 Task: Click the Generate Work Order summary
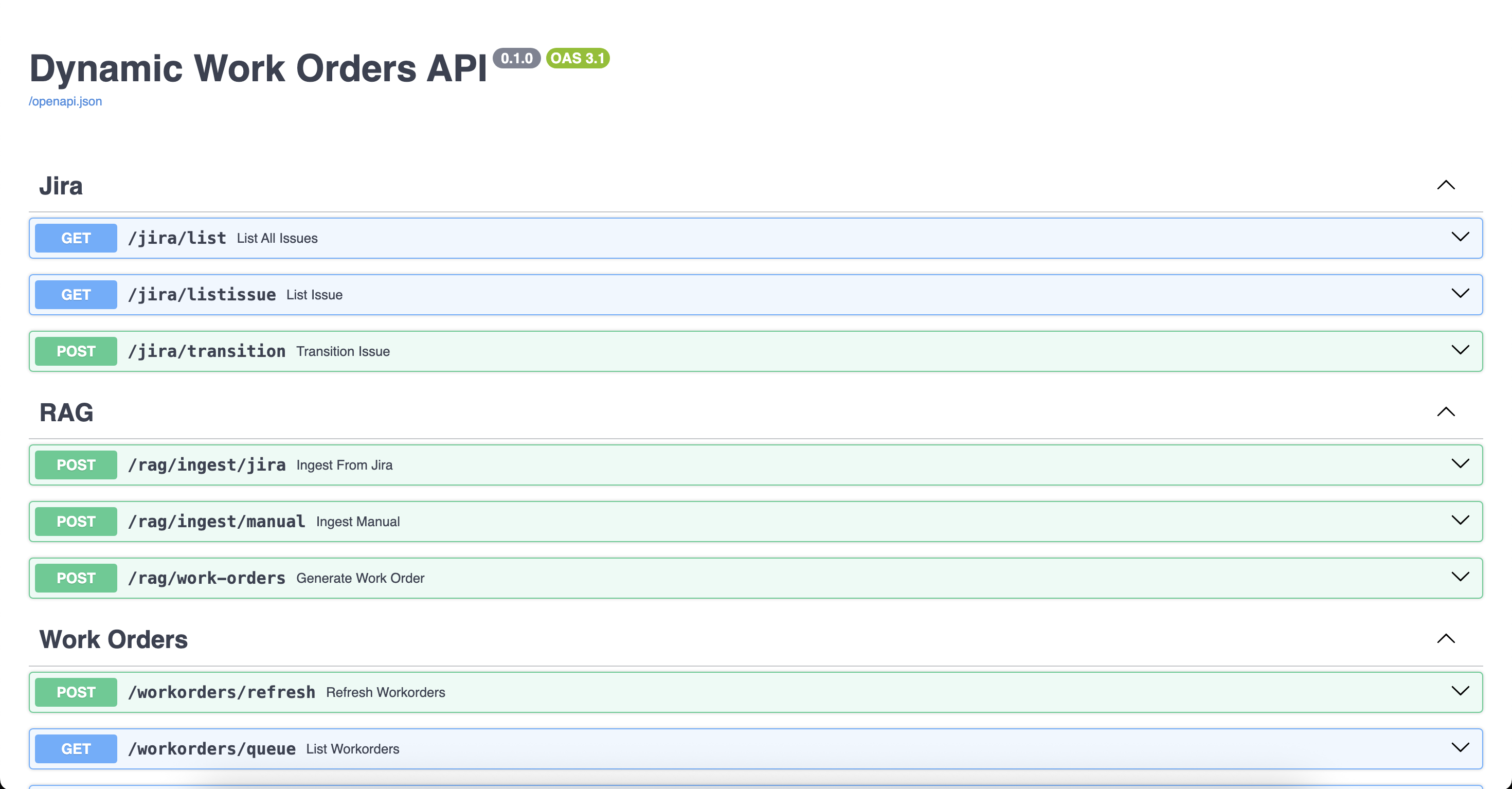coord(360,578)
